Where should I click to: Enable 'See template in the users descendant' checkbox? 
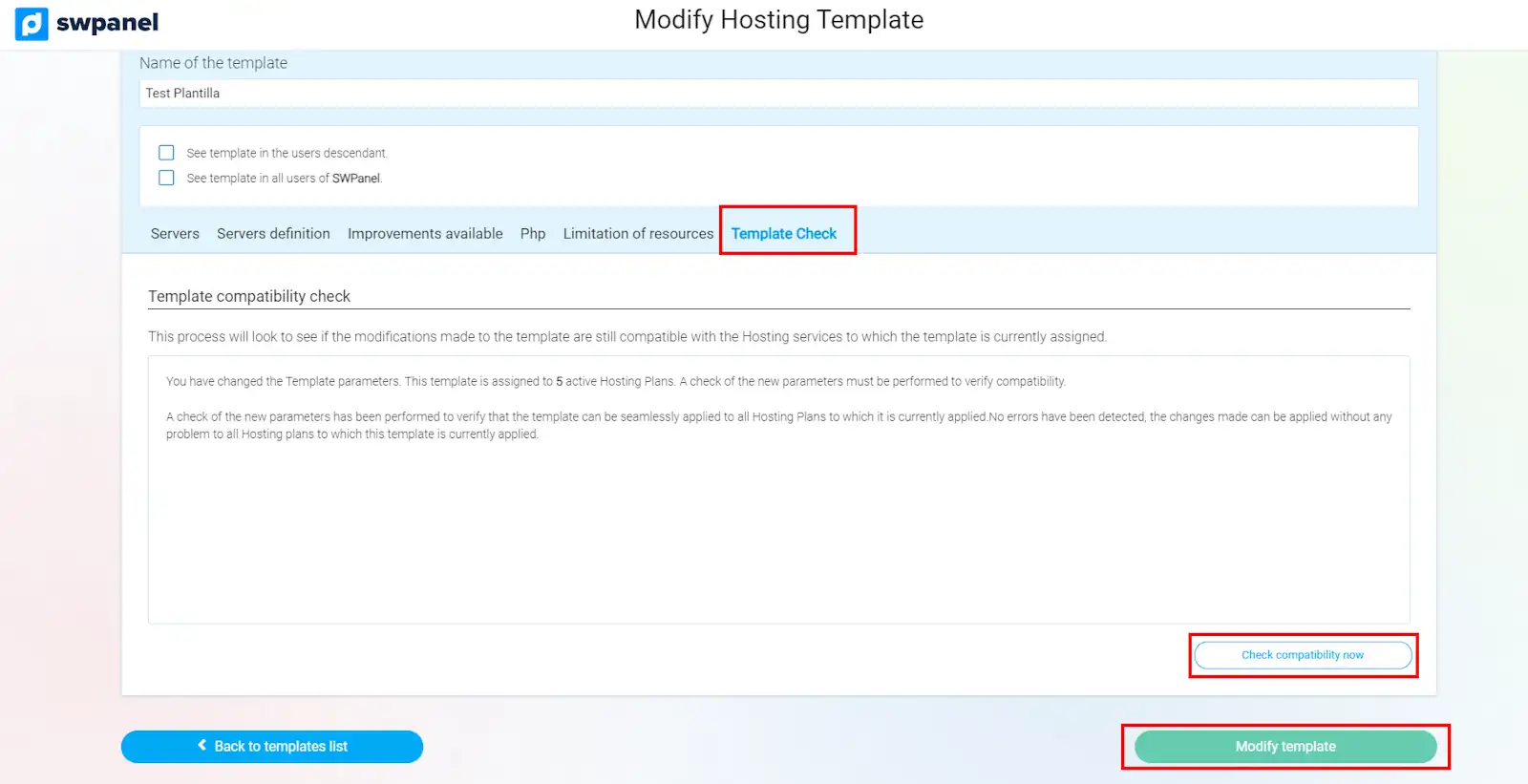(x=166, y=153)
